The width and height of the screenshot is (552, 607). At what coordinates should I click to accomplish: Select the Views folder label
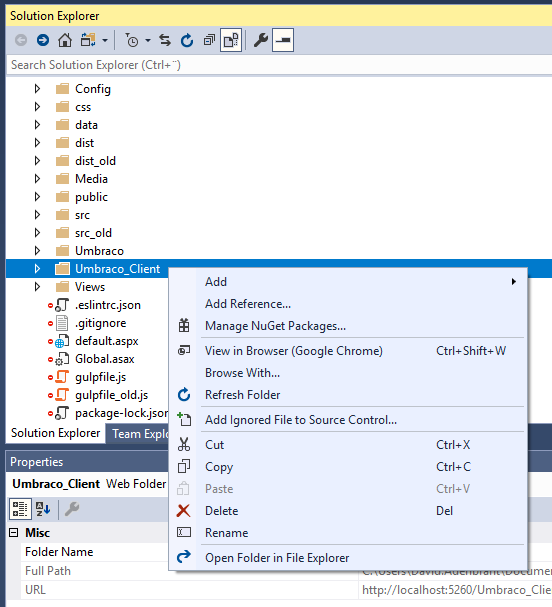90,287
